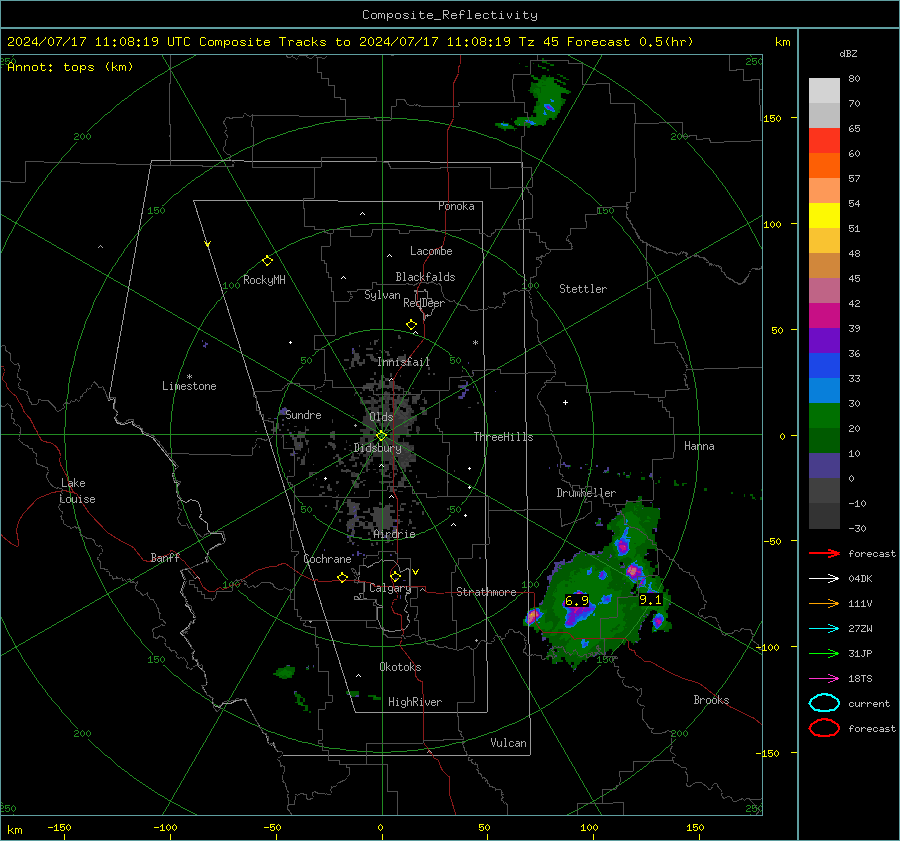
Task: Click the Airdrie city label
Action: click(394, 534)
